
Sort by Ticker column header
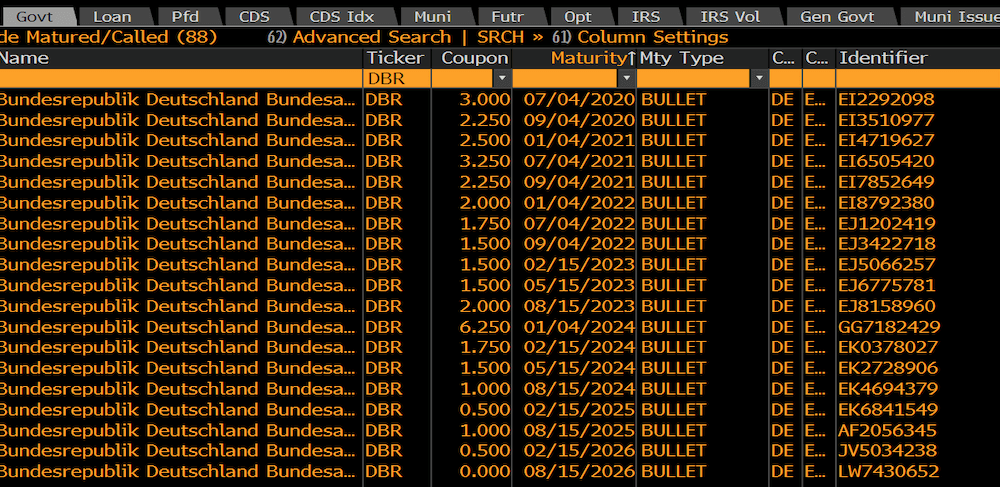[397, 58]
